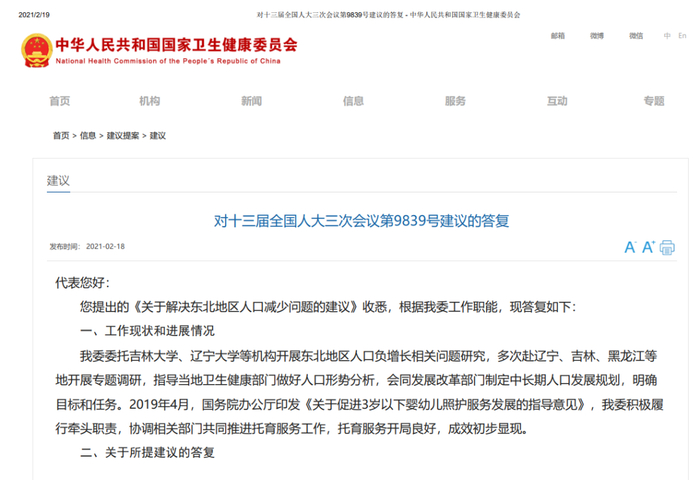The image size is (700, 480).
Task: Open the 邮箱 mailbox link
Action: (558, 36)
